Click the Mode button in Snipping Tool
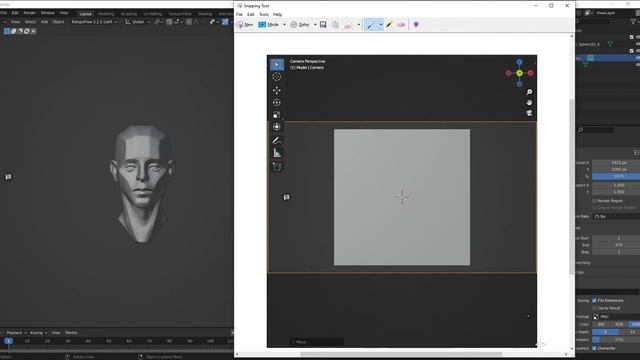 pos(269,24)
